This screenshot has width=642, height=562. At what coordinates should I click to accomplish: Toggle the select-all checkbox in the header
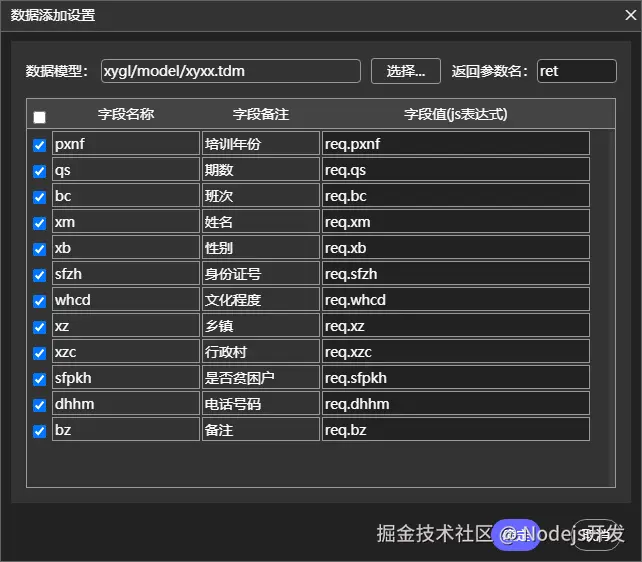[39, 117]
